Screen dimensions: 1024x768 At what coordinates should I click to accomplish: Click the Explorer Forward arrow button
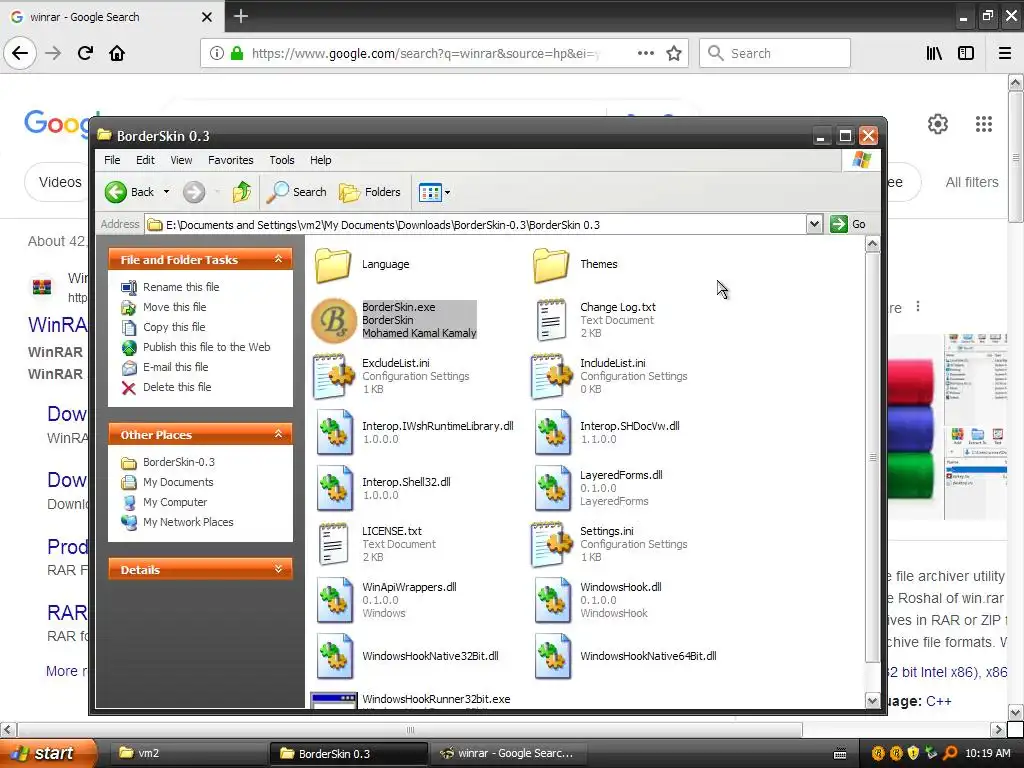pos(194,192)
